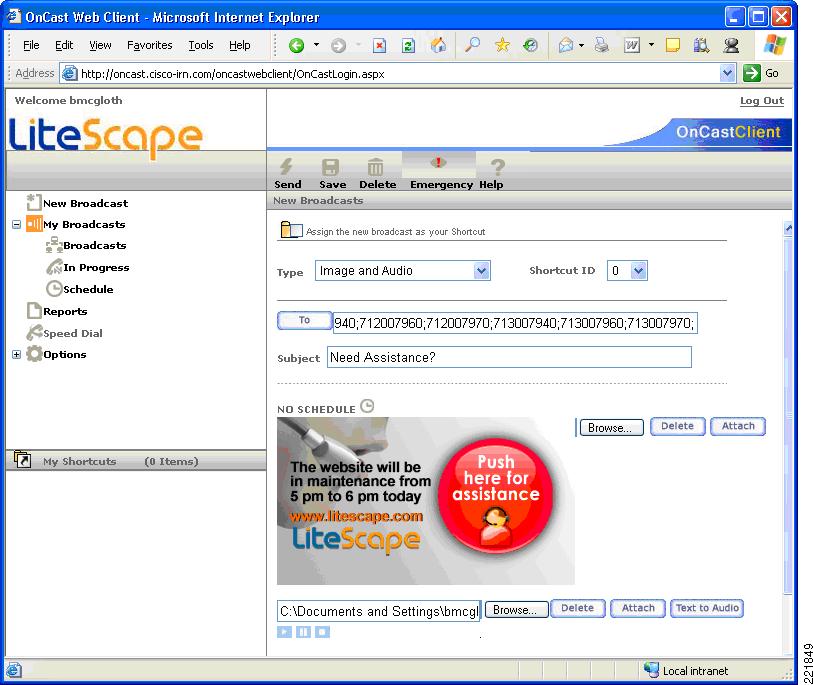This screenshot has height=685, width=813.
Task: Select Broadcasts under My Broadcasts
Action: point(94,245)
